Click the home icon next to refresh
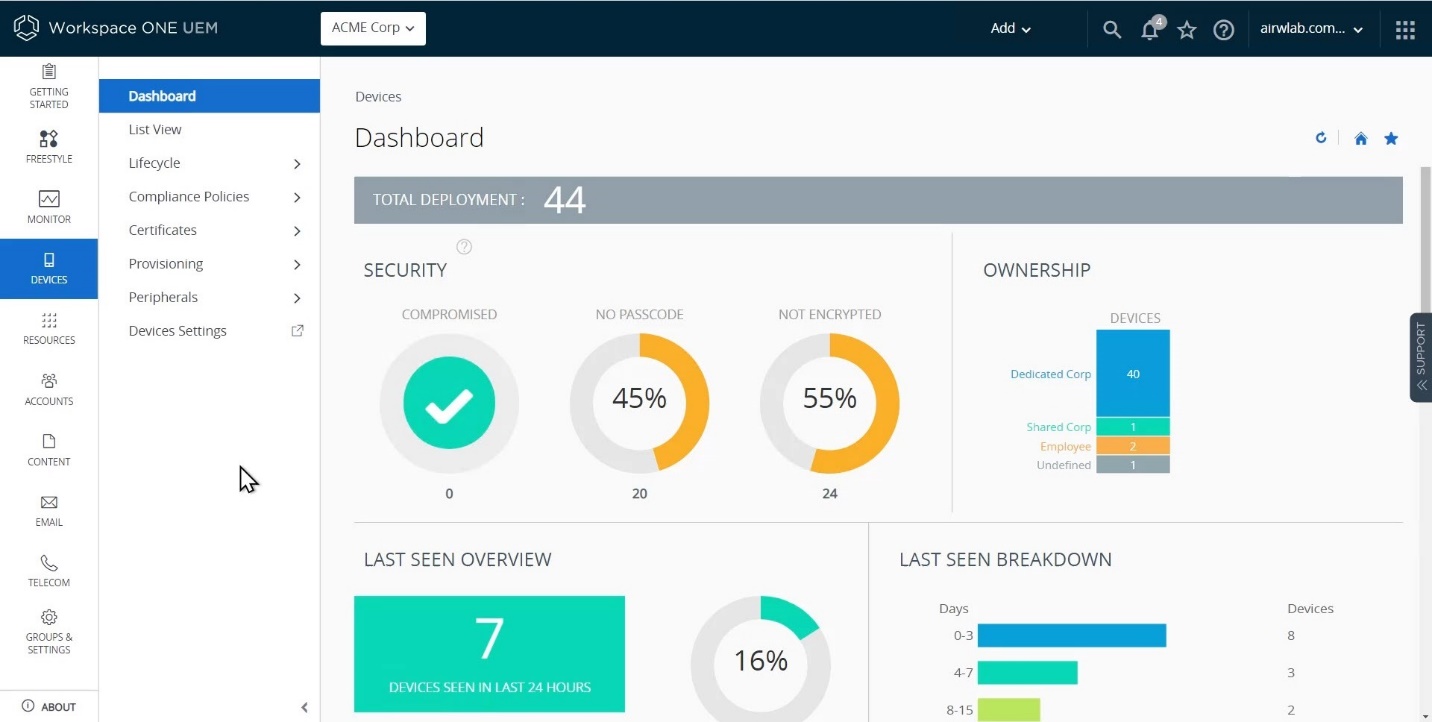 tap(1360, 138)
